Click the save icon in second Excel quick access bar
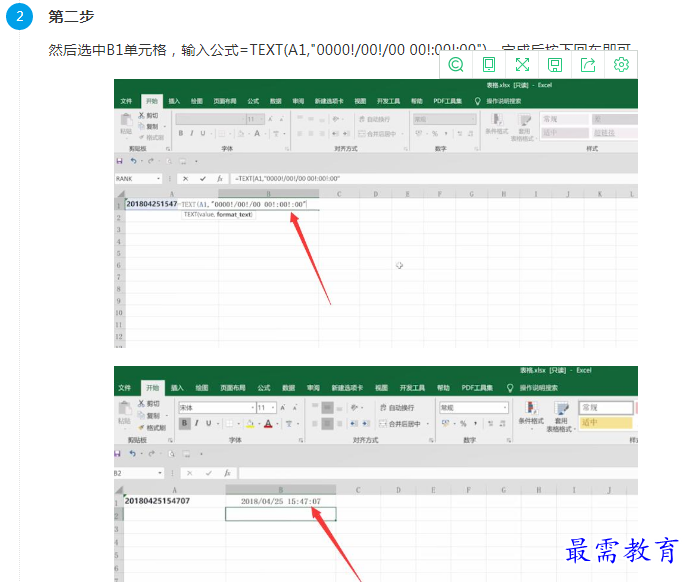 click(117, 454)
